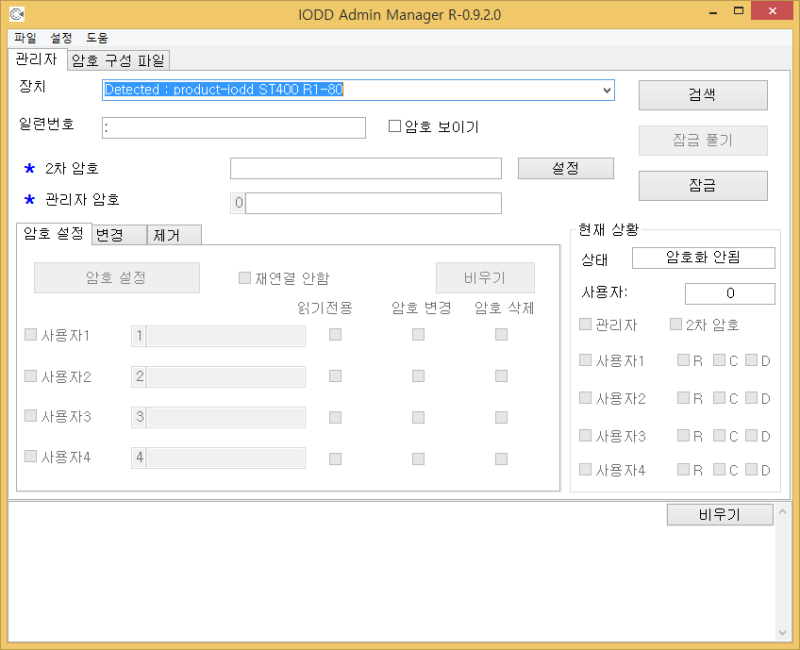Toggle the 사용자1 checkbox in password panel
Image resolution: width=800 pixels, height=650 pixels.
[x=31, y=335]
